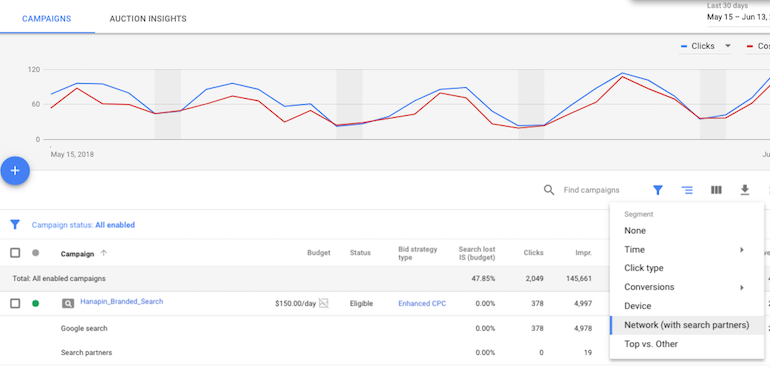Choose the Device segment option
Viewport: 770px width, 368px height.
[687, 306]
